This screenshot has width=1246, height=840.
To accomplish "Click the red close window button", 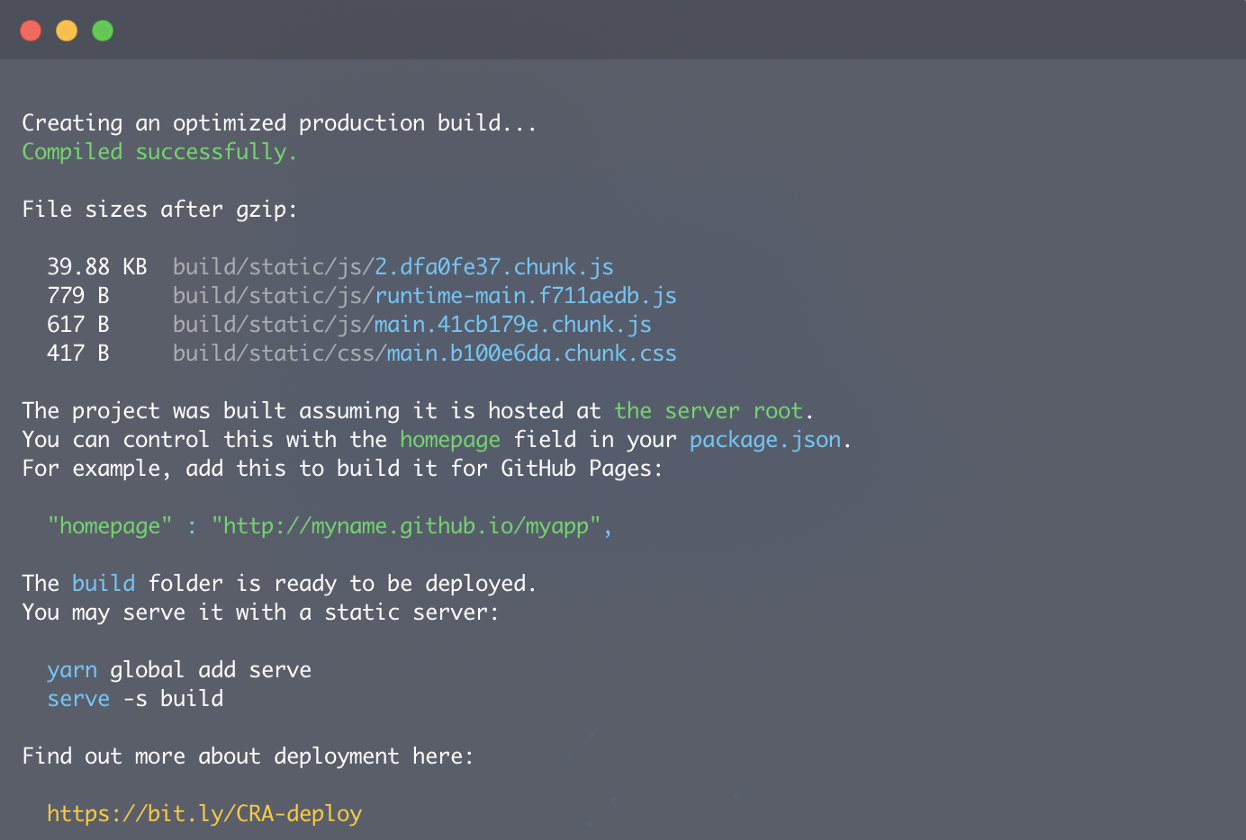I will (x=31, y=31).
